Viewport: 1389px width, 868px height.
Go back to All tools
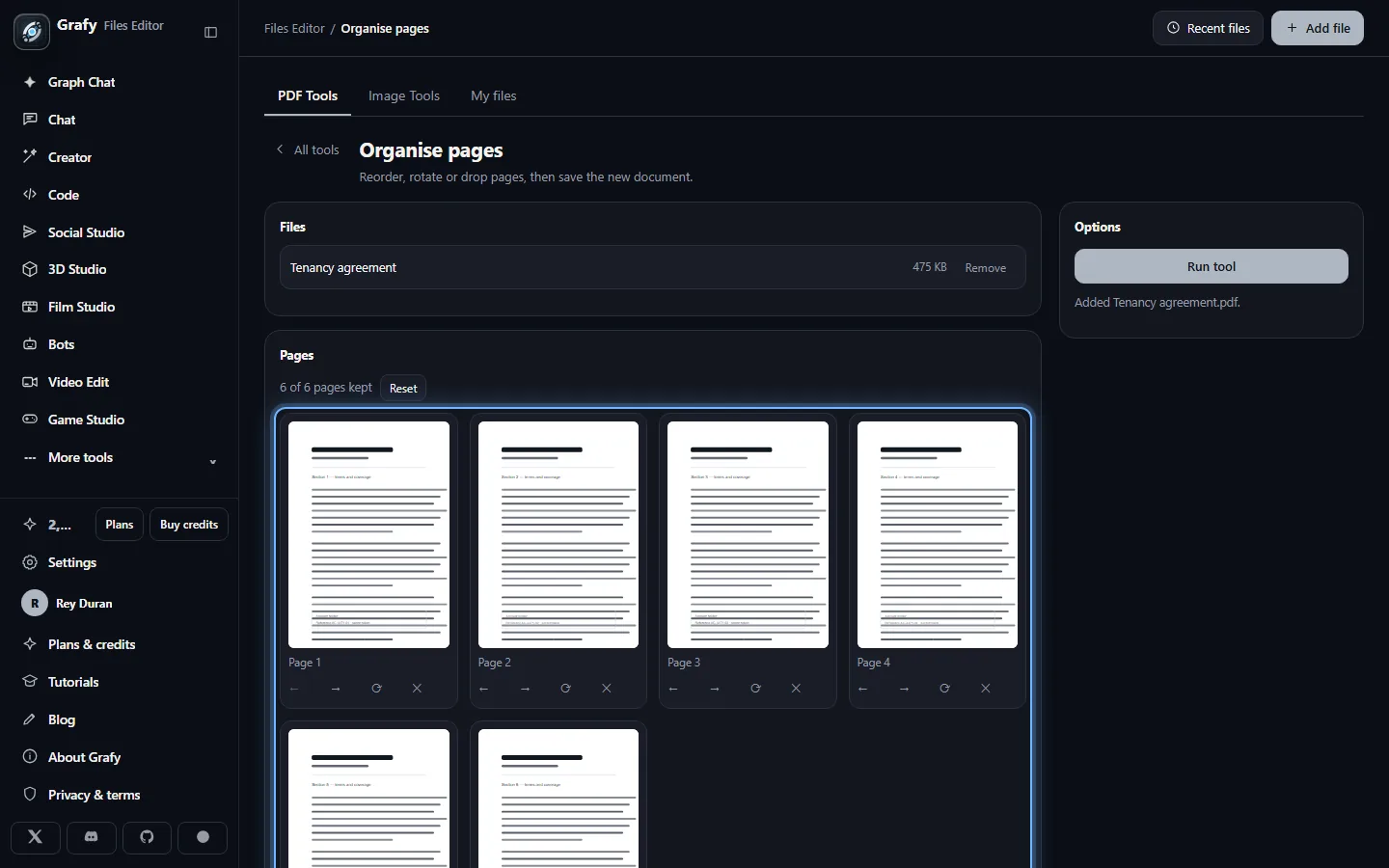308,149
